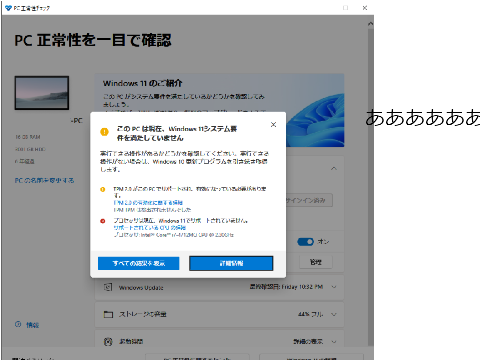Viewport: 480px width, 360px height.
Task: Click the yellow warning icon in dialog header
Action: pos(104,132)
